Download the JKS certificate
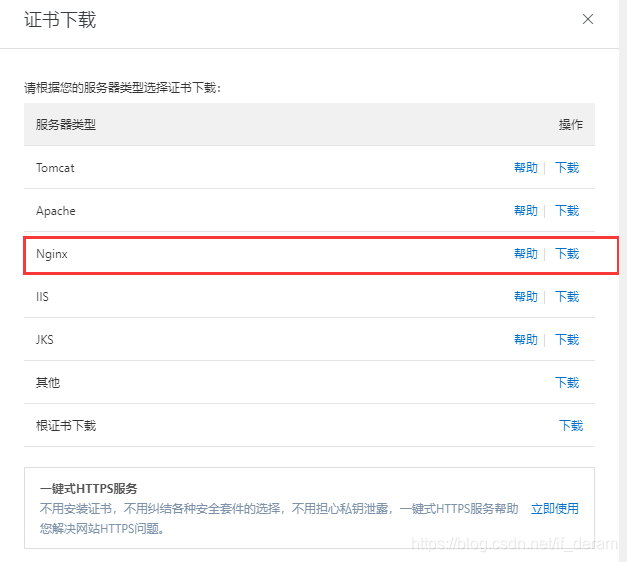This screenshot has height=562, width=627. coord(567,340)
